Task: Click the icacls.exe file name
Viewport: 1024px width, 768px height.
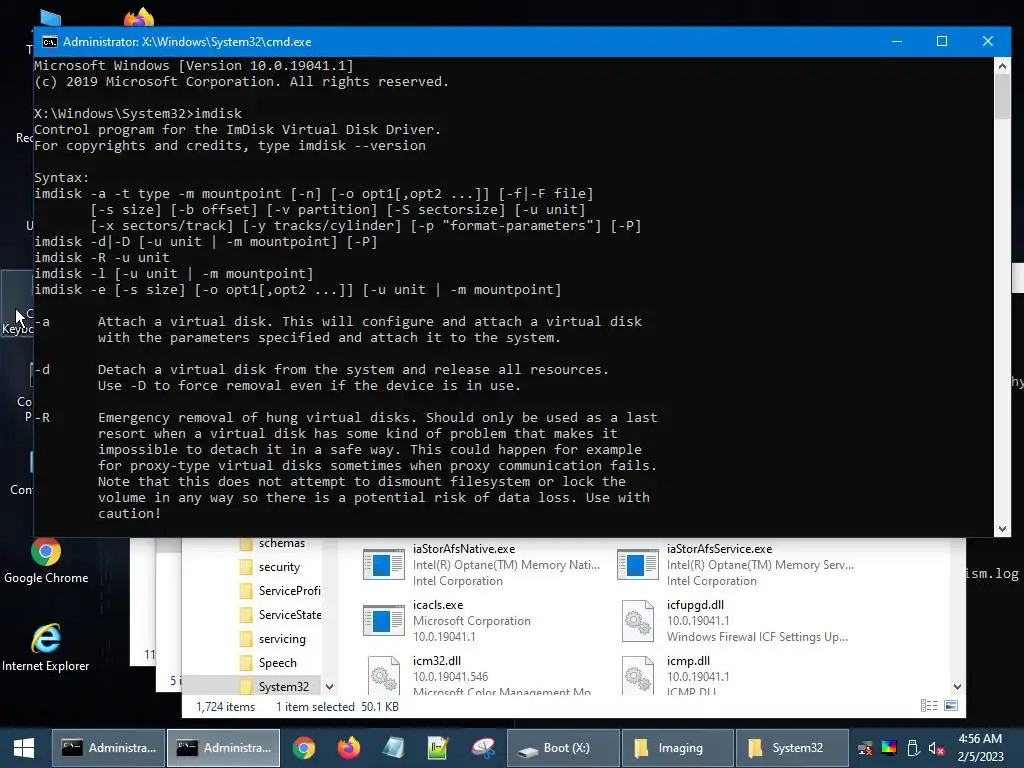Action: point(438,605)
